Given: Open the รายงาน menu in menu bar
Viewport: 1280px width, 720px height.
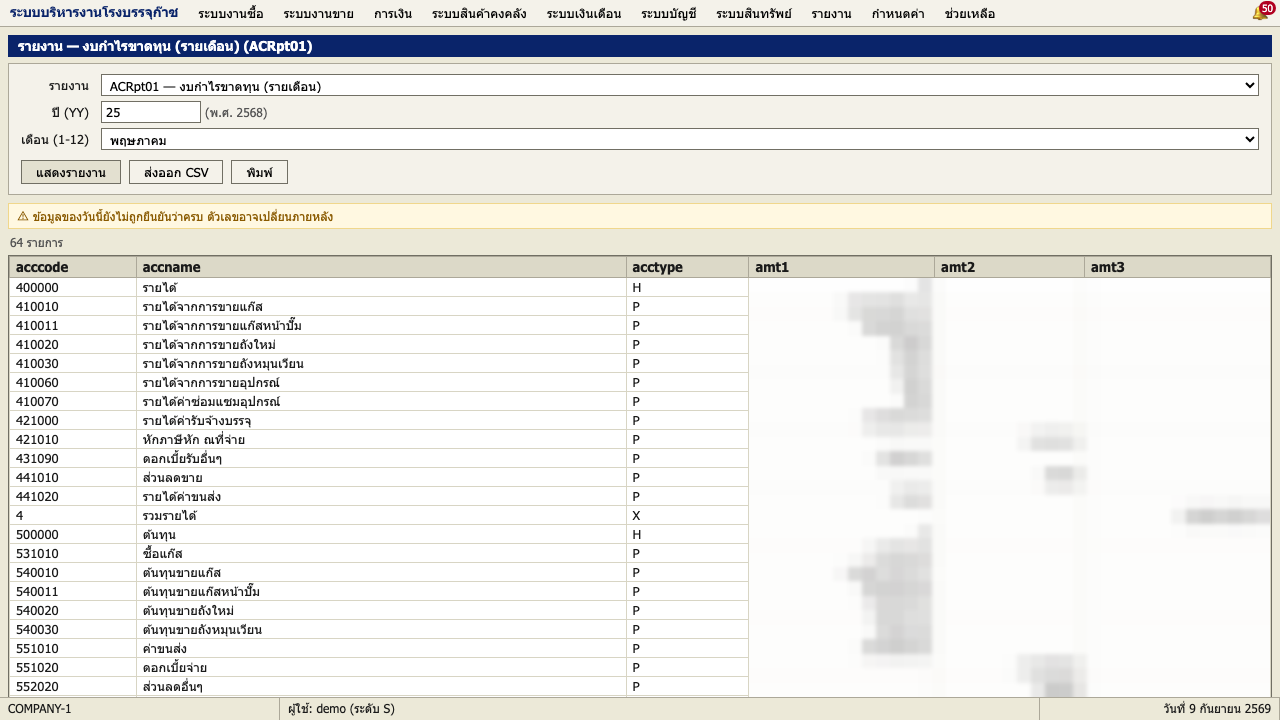Looking at the screenshot, I should point(831,13).
